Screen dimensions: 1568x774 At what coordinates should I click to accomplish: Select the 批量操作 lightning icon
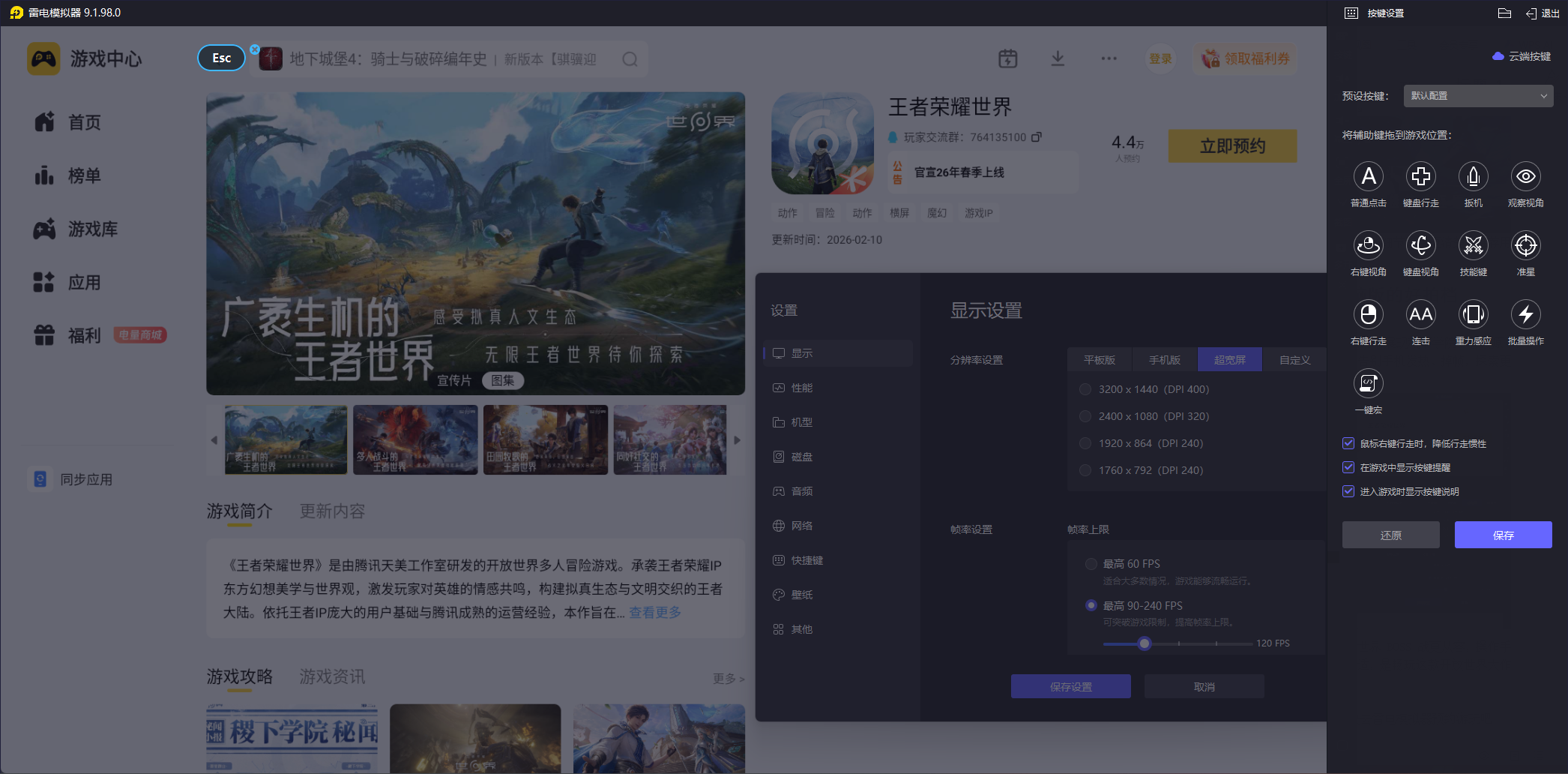click(1526, 314)
